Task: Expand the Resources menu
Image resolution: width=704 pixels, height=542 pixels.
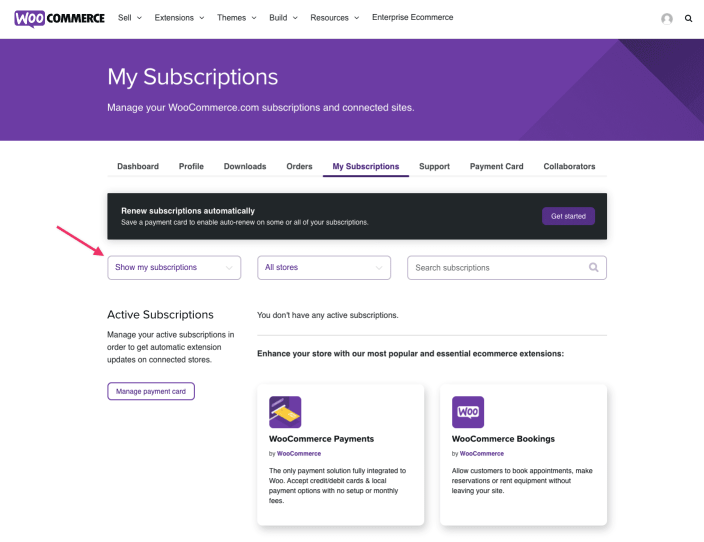Action: point(334,18)
